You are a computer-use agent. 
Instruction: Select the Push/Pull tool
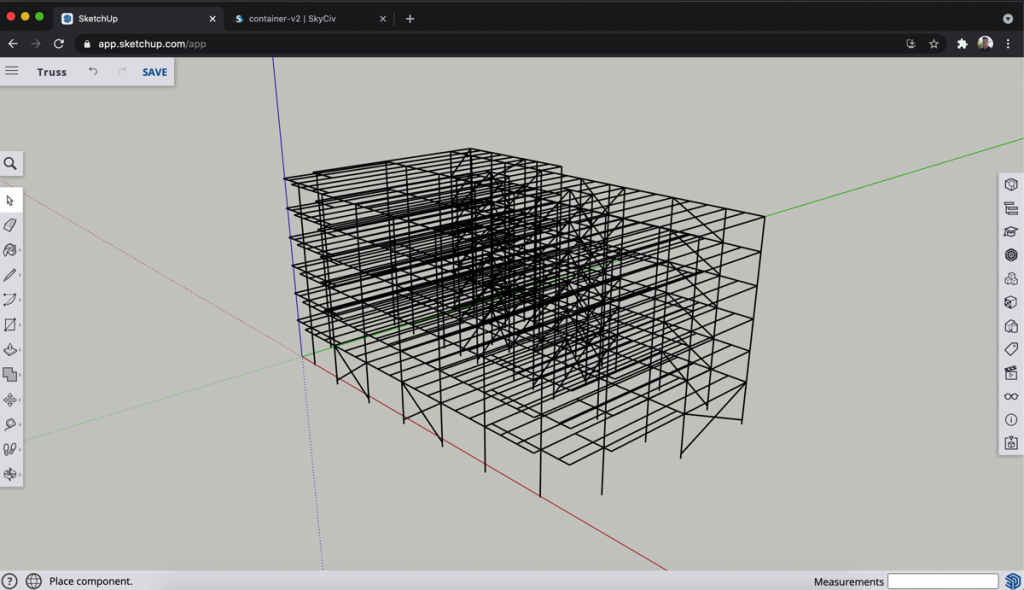pyautogui.click(x=10, y=350)
